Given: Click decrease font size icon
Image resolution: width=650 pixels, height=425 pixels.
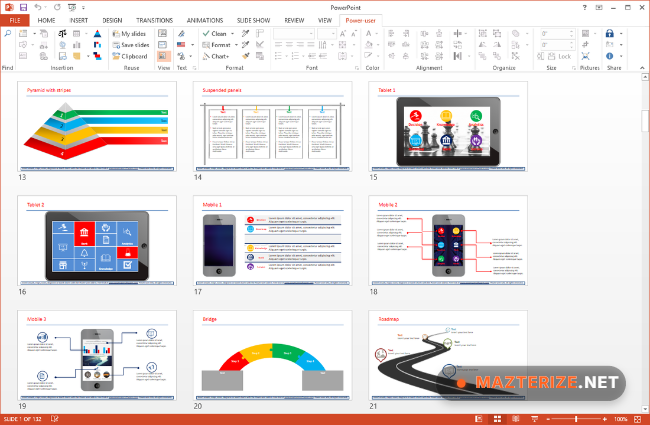Looking at the screenshot, I should coord(354,34).
